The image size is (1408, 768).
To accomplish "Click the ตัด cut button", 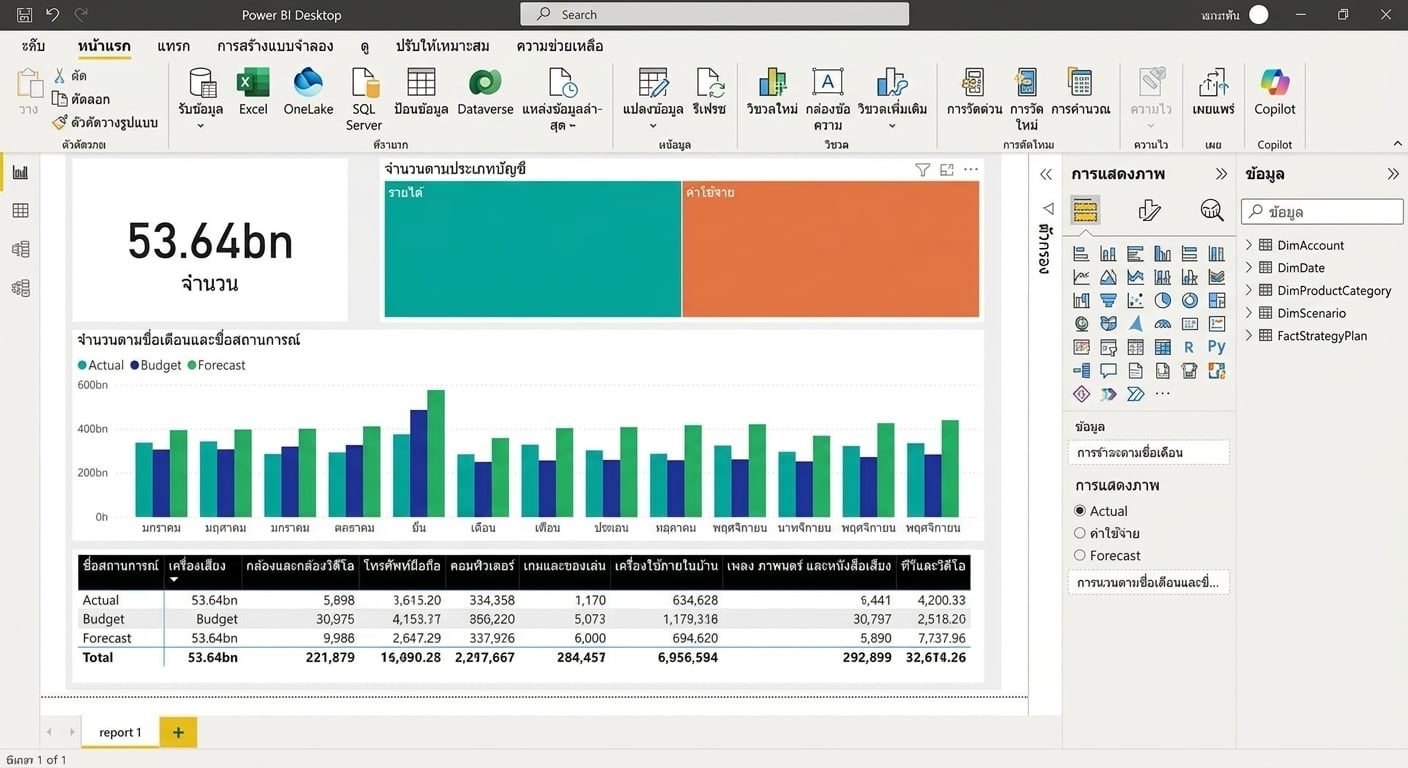I will [69, 76].
